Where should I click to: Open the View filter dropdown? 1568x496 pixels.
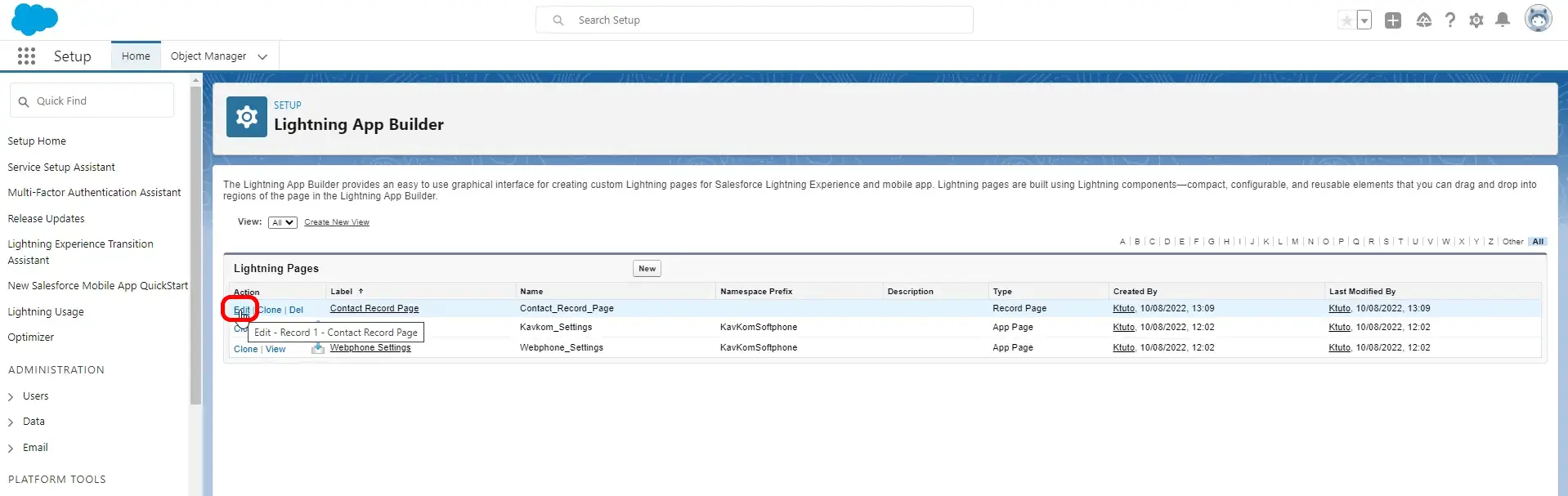pyautogui.click(x=283, y=222)
